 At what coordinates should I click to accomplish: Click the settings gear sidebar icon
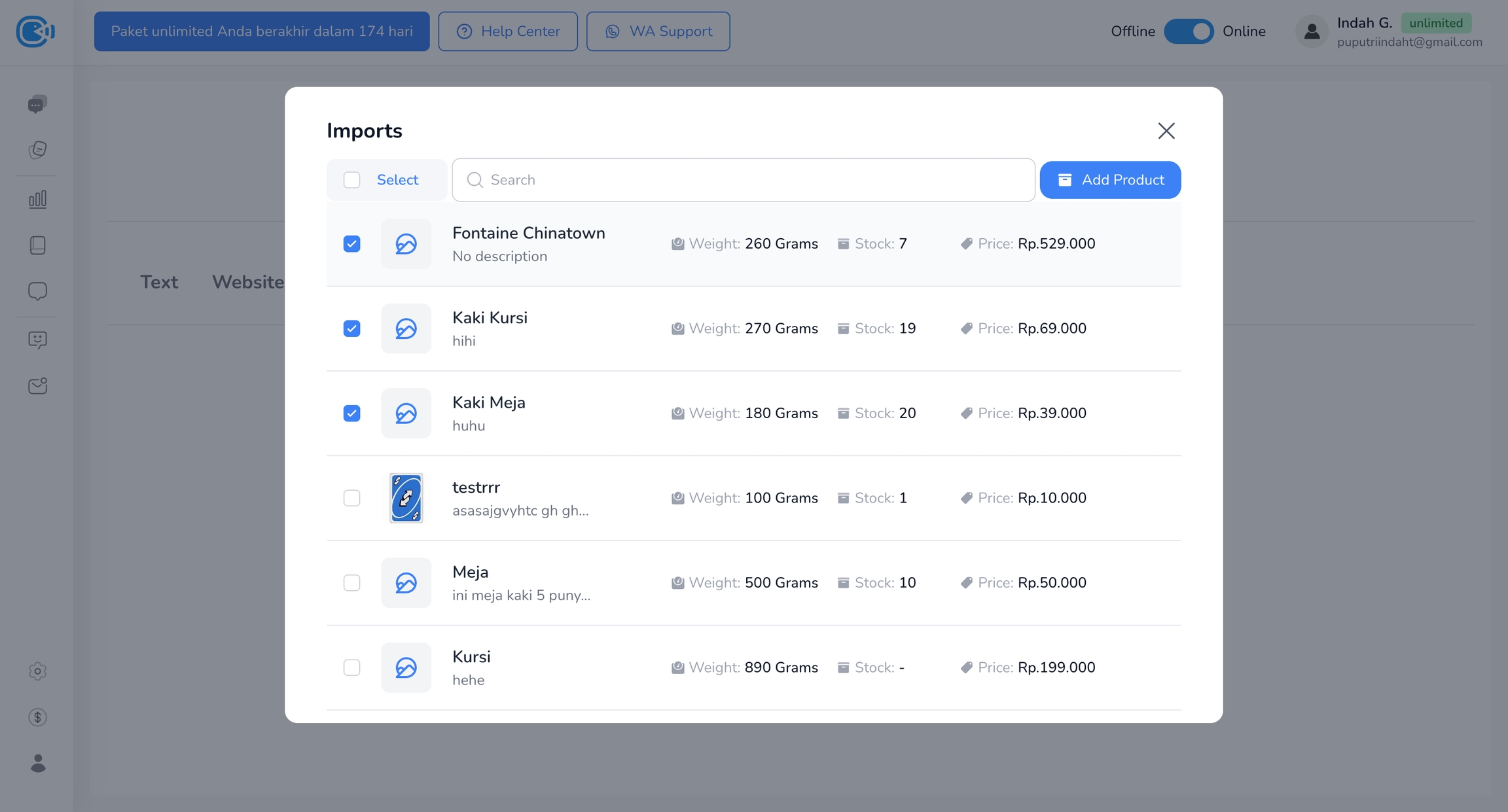click(x=37, y=671)
